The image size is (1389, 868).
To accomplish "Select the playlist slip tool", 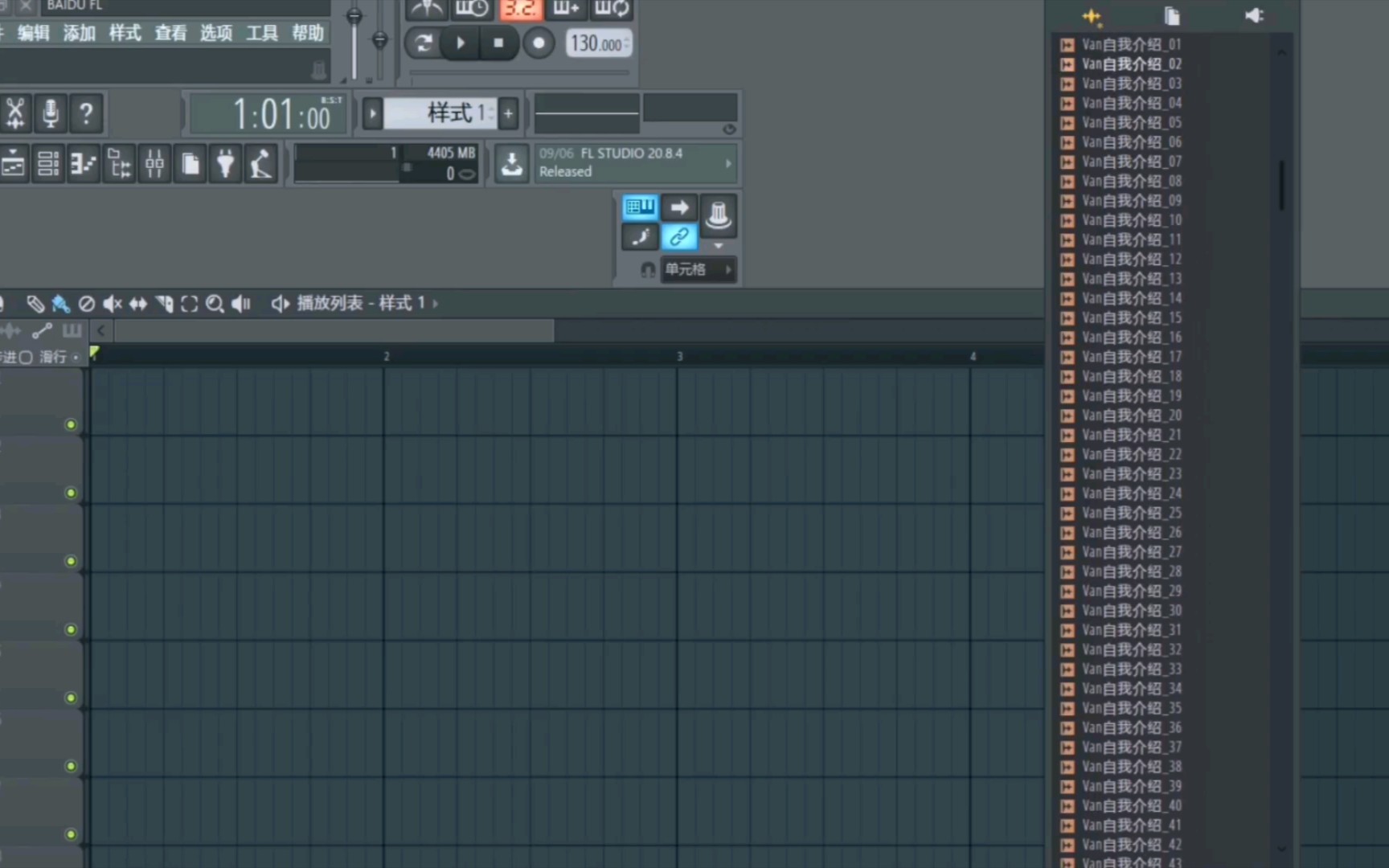I will [138, 304].
